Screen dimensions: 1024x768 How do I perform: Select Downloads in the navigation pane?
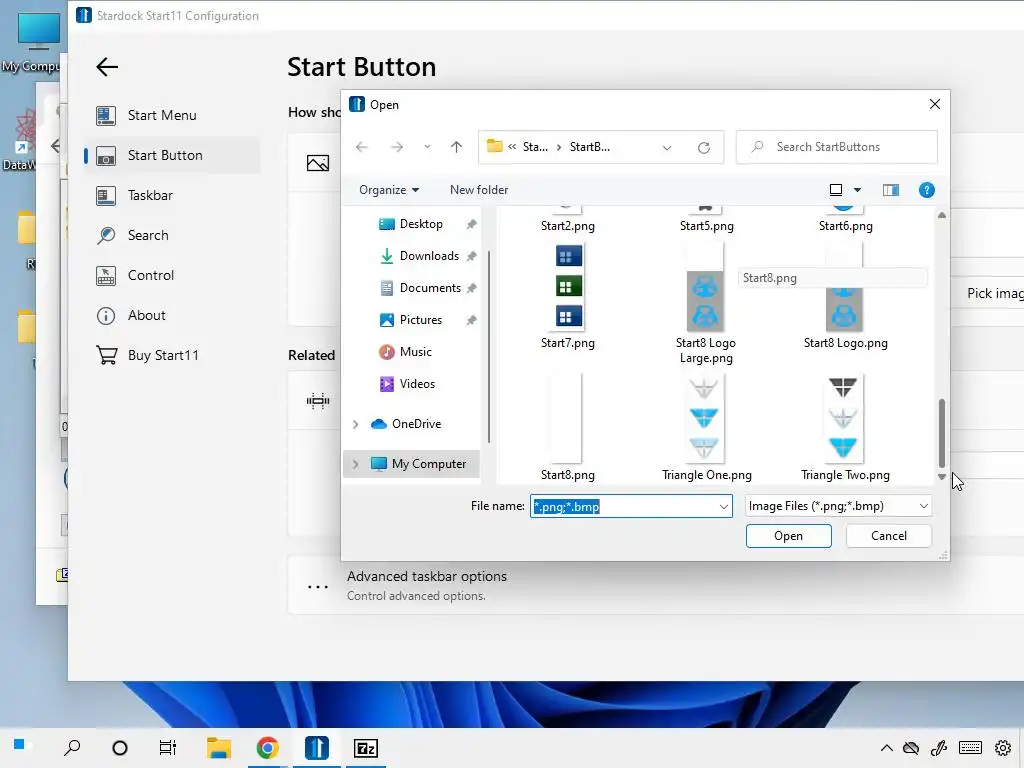click(429, 256)
